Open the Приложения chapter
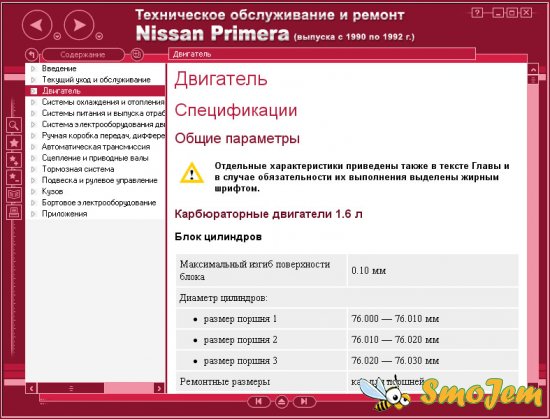 [65, 214]
